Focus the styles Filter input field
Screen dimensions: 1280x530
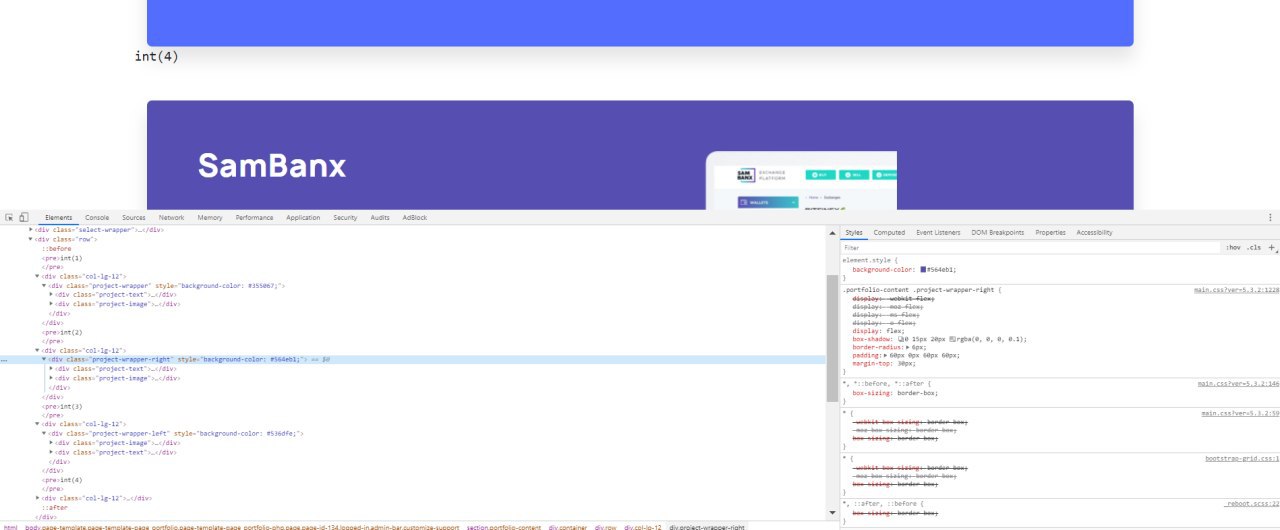1030,247
